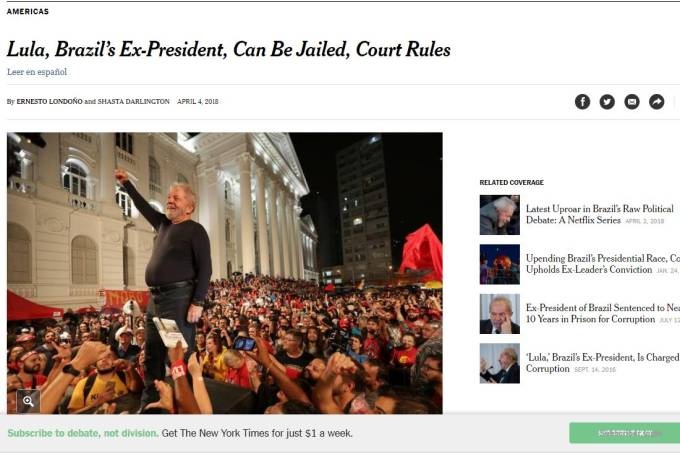Viewport: 680px width, 453px height.
Task: Click the green subscribe button in the banner
Action: (624, 433)
